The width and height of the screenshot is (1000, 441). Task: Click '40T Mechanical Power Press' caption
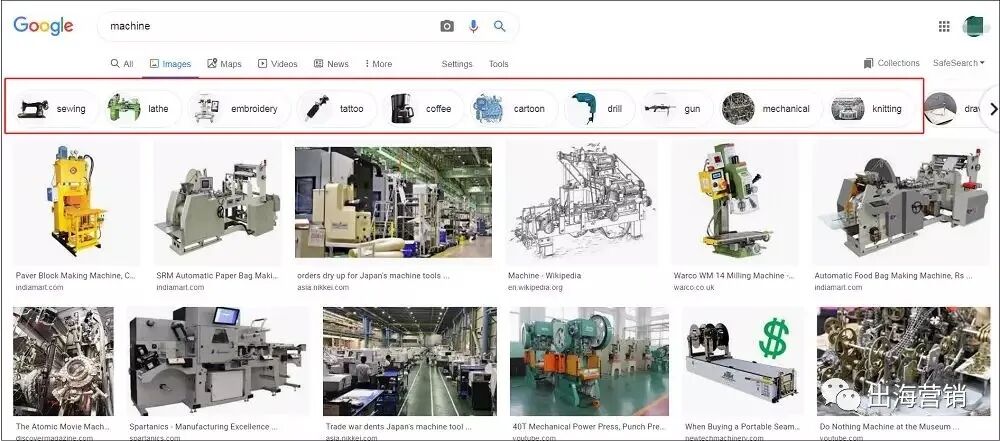589,426
